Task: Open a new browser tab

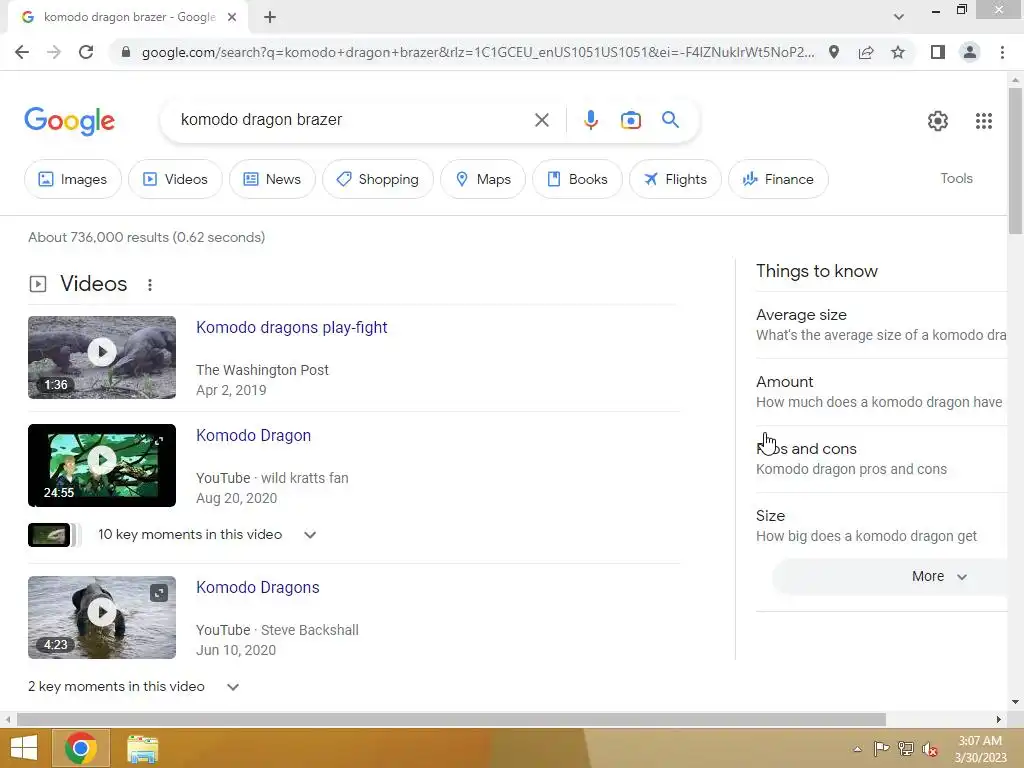Action: (x=270, y=18)
